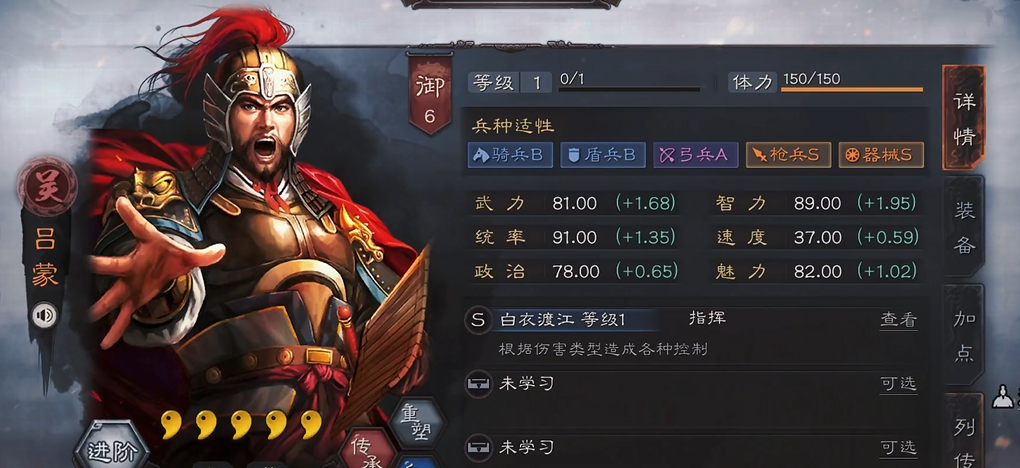1020x468 pixels.
Task: Select the 骑兵B cavalry aptitude badge
Action: click(x=510, y=155)
